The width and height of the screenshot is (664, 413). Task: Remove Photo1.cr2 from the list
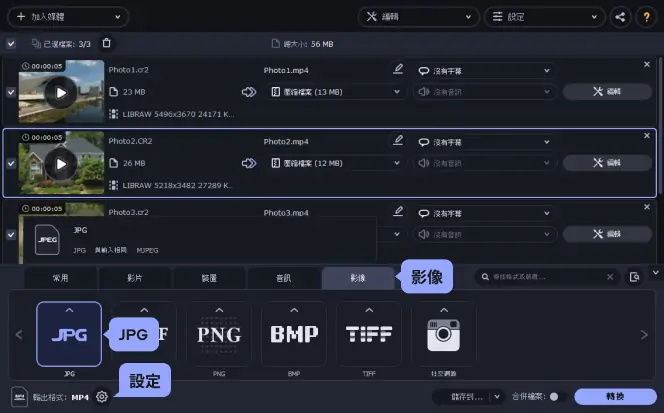647,64
